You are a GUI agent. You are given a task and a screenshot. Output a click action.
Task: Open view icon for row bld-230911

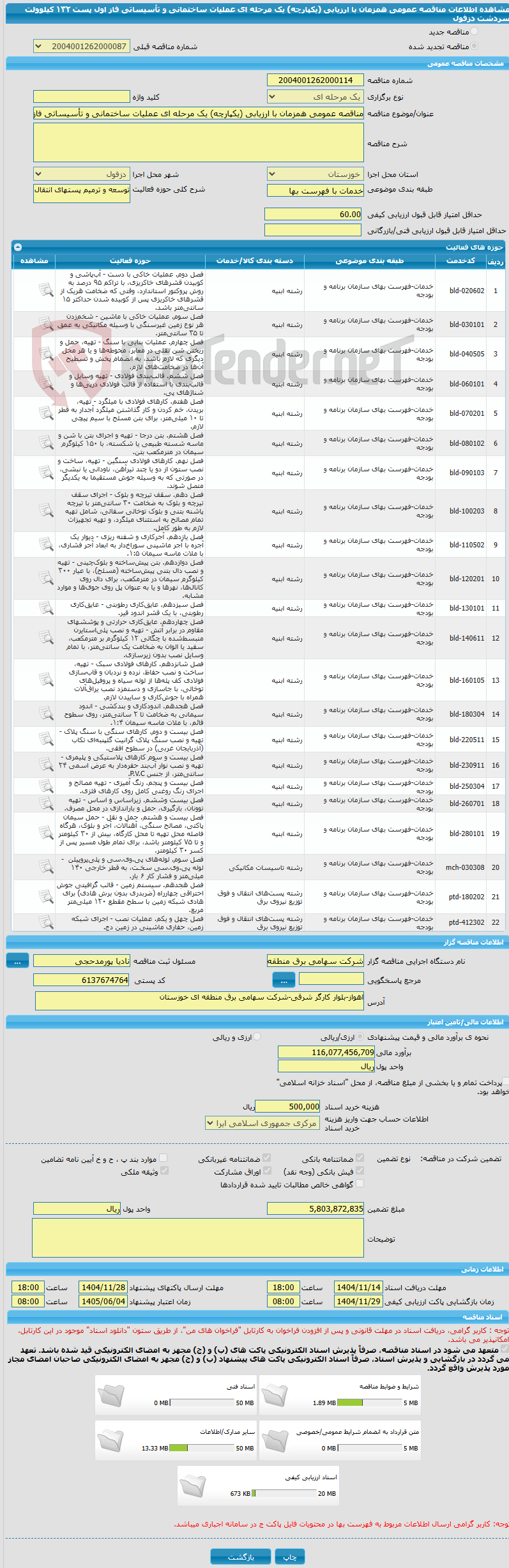coord(46,765)
